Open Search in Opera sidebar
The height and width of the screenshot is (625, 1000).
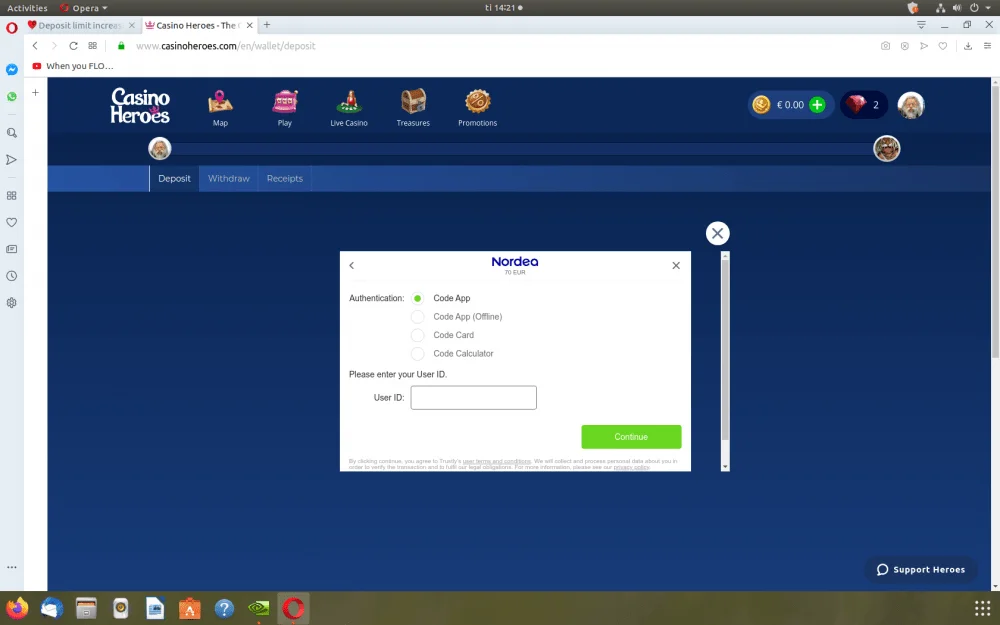tap(11, 133)
